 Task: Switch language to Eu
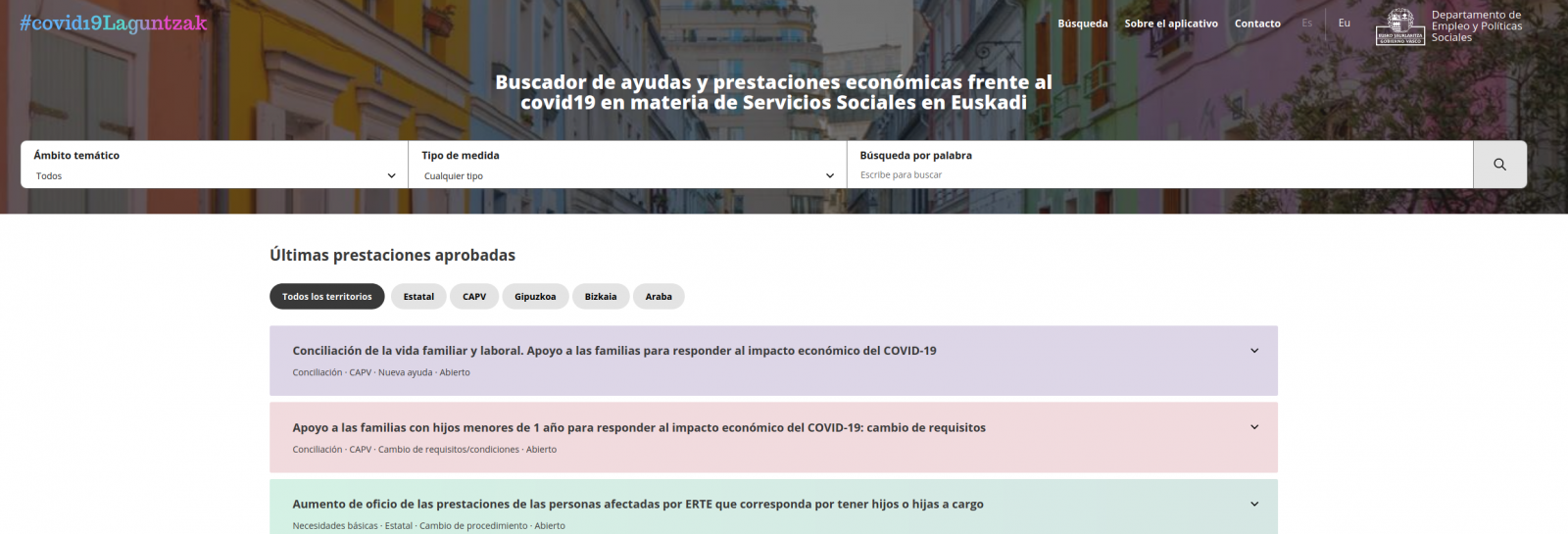pos(1344,24)
